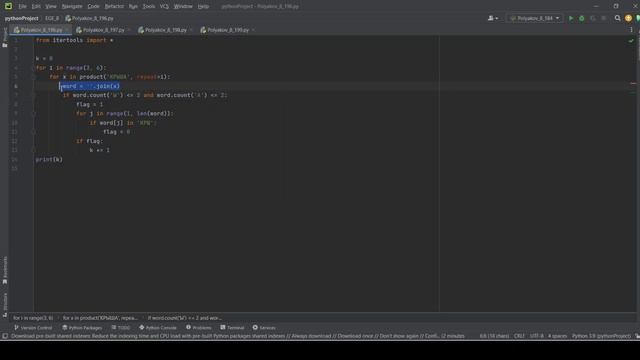Open the code-with-me user dropdown
The image size is (640, 360).
pyautogui.click(x=493, y=18)
